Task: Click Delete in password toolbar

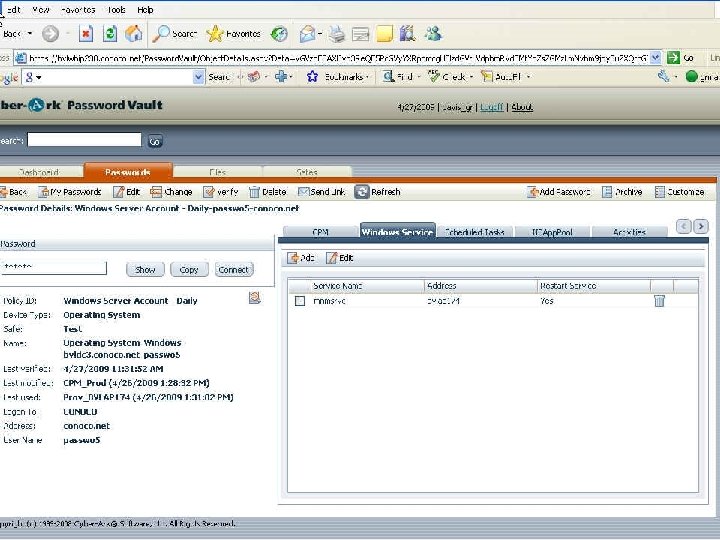Action: [268, 191]
